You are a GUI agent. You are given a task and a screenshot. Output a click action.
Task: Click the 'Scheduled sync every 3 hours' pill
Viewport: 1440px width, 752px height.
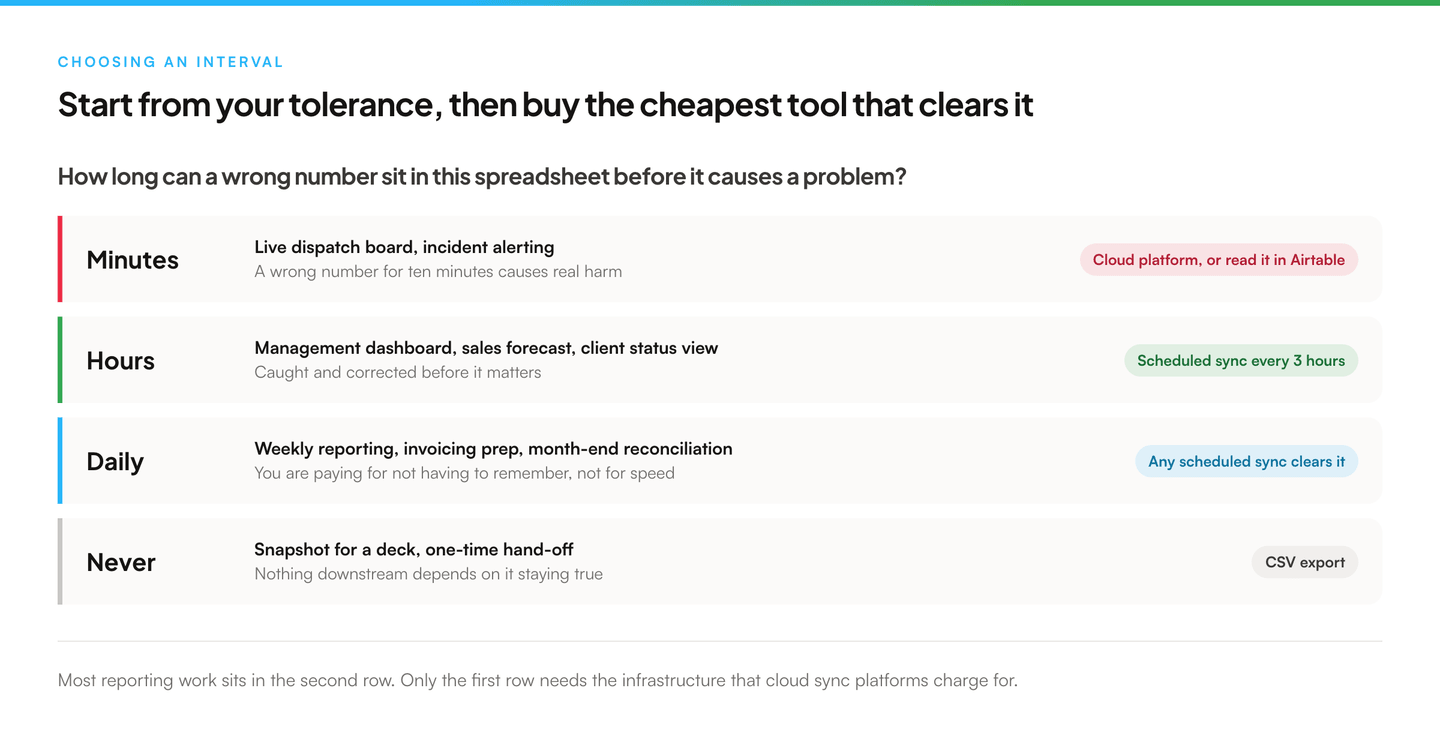pyautogui.click(x=1241, y=361)
